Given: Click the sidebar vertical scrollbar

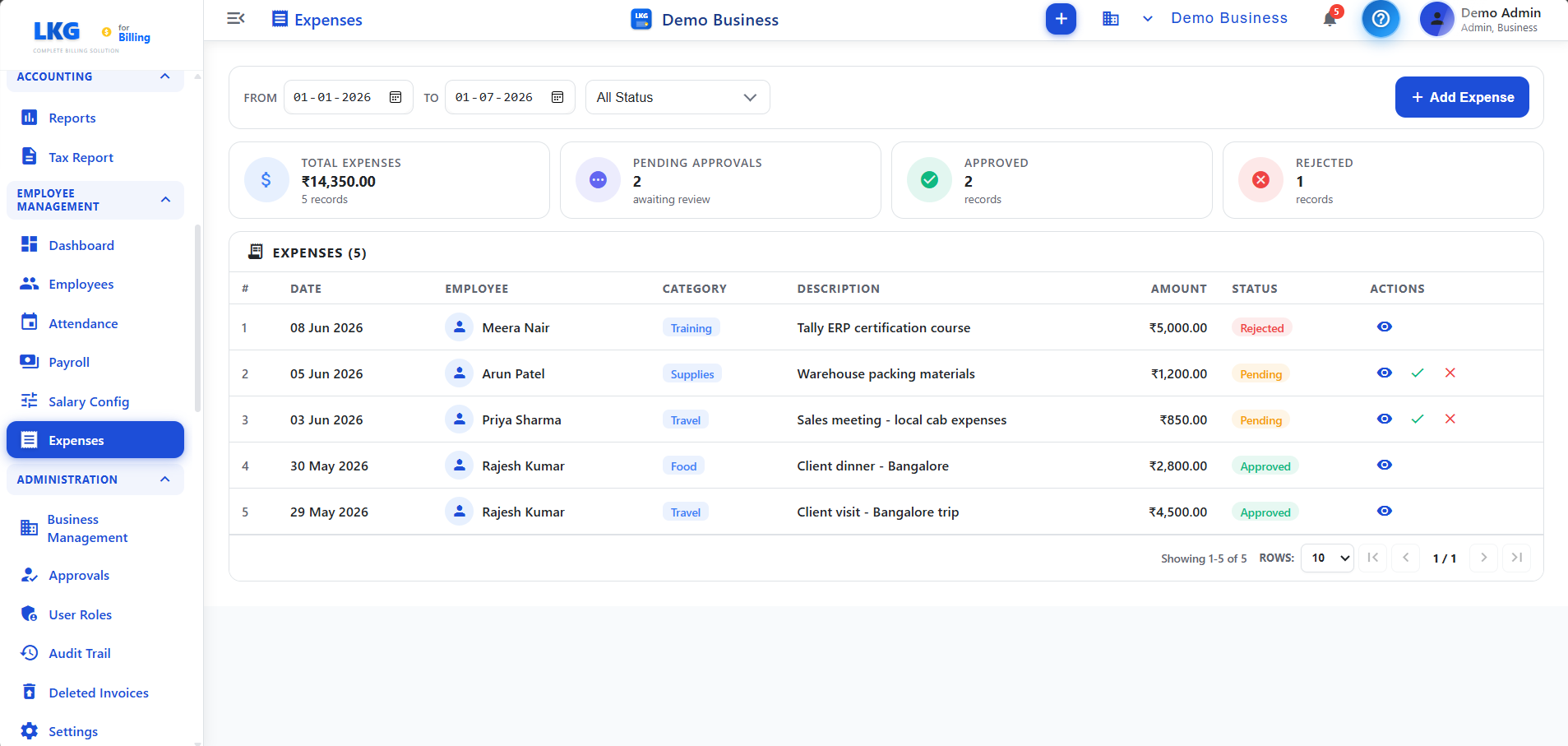Looking at the screenshot, I should click(x=197, y=317).
